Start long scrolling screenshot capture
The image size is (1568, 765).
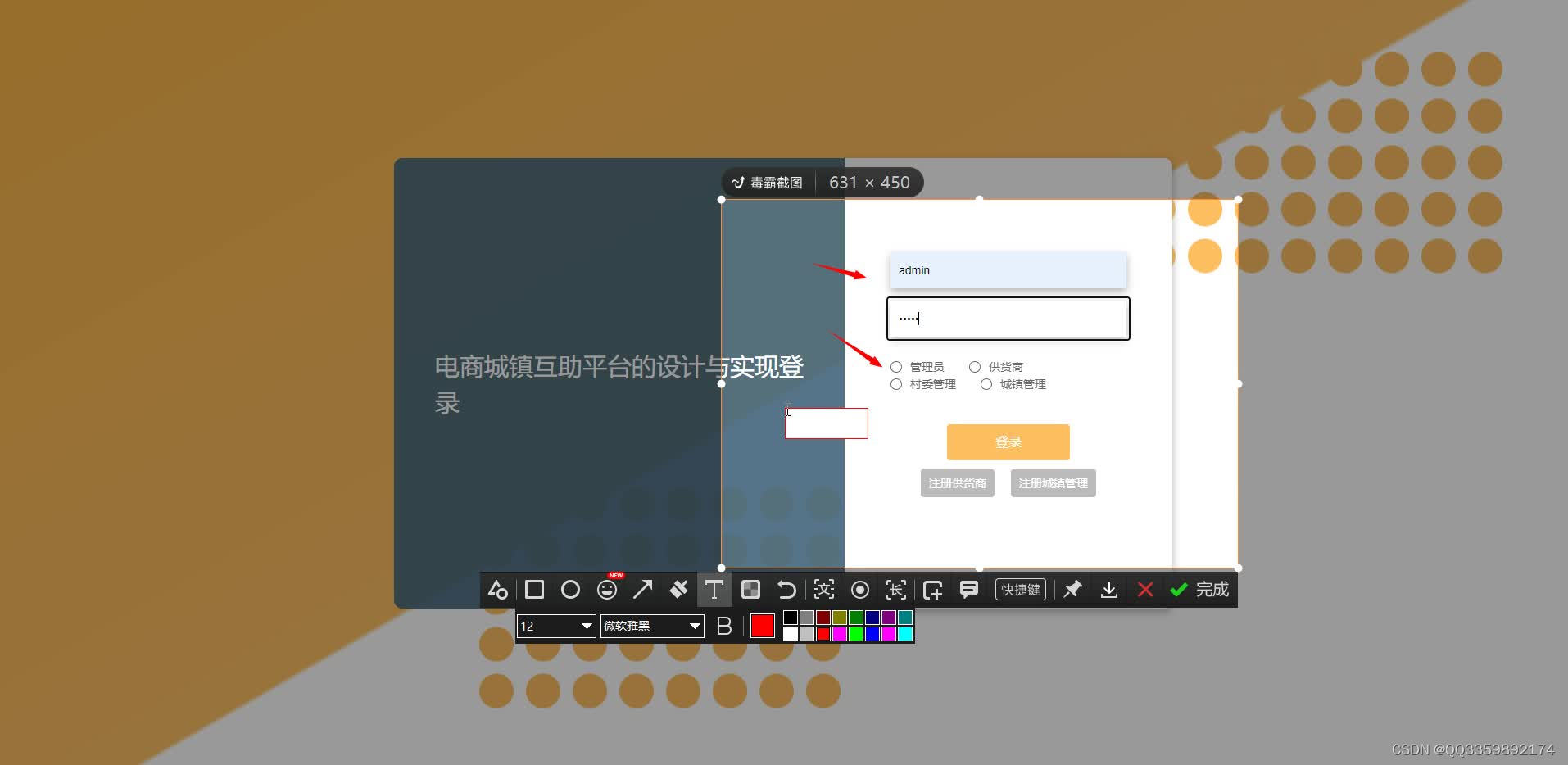tap(896, 590)
